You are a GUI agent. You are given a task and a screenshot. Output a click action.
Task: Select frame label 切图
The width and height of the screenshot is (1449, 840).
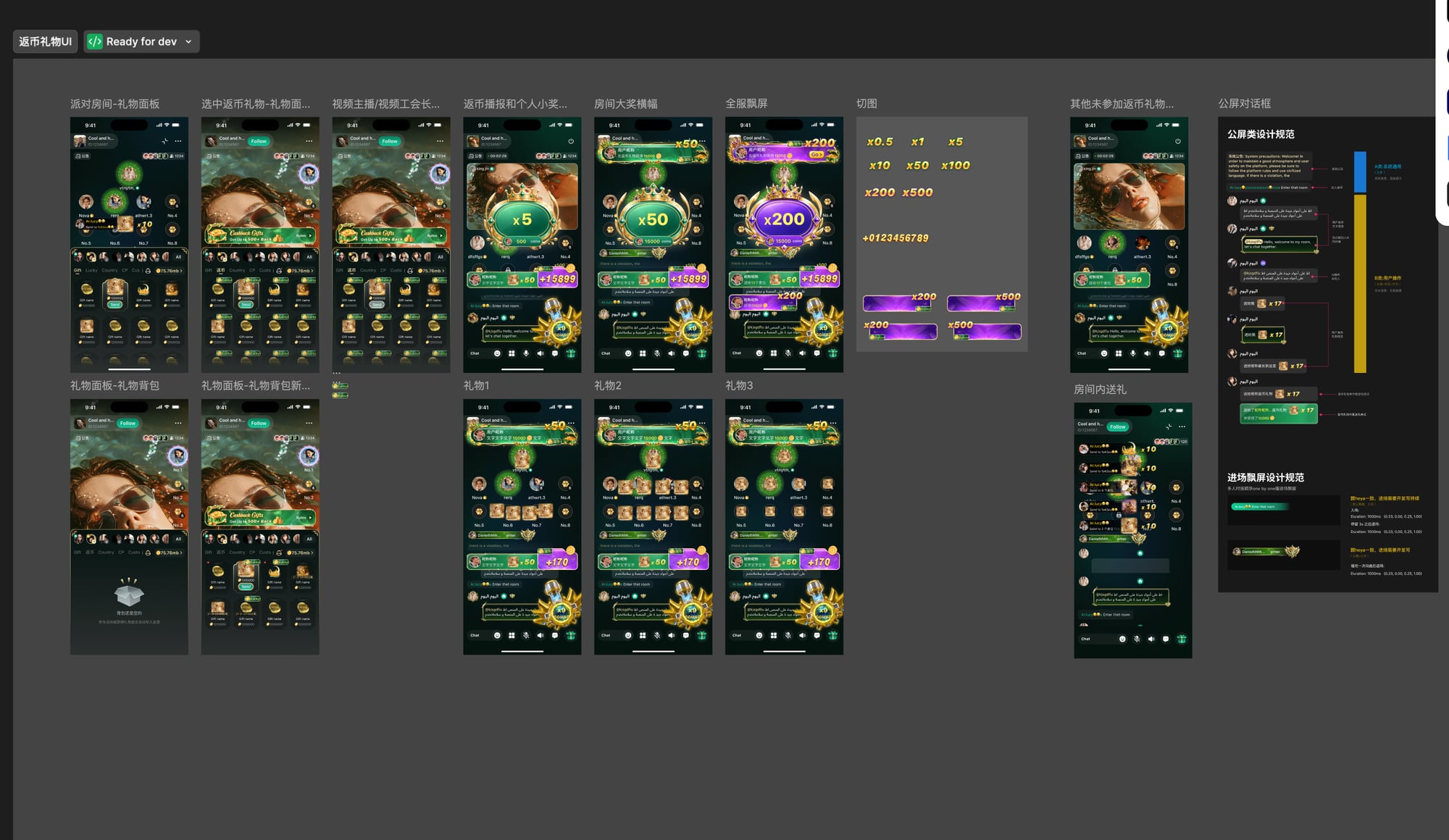click(867, 104)
